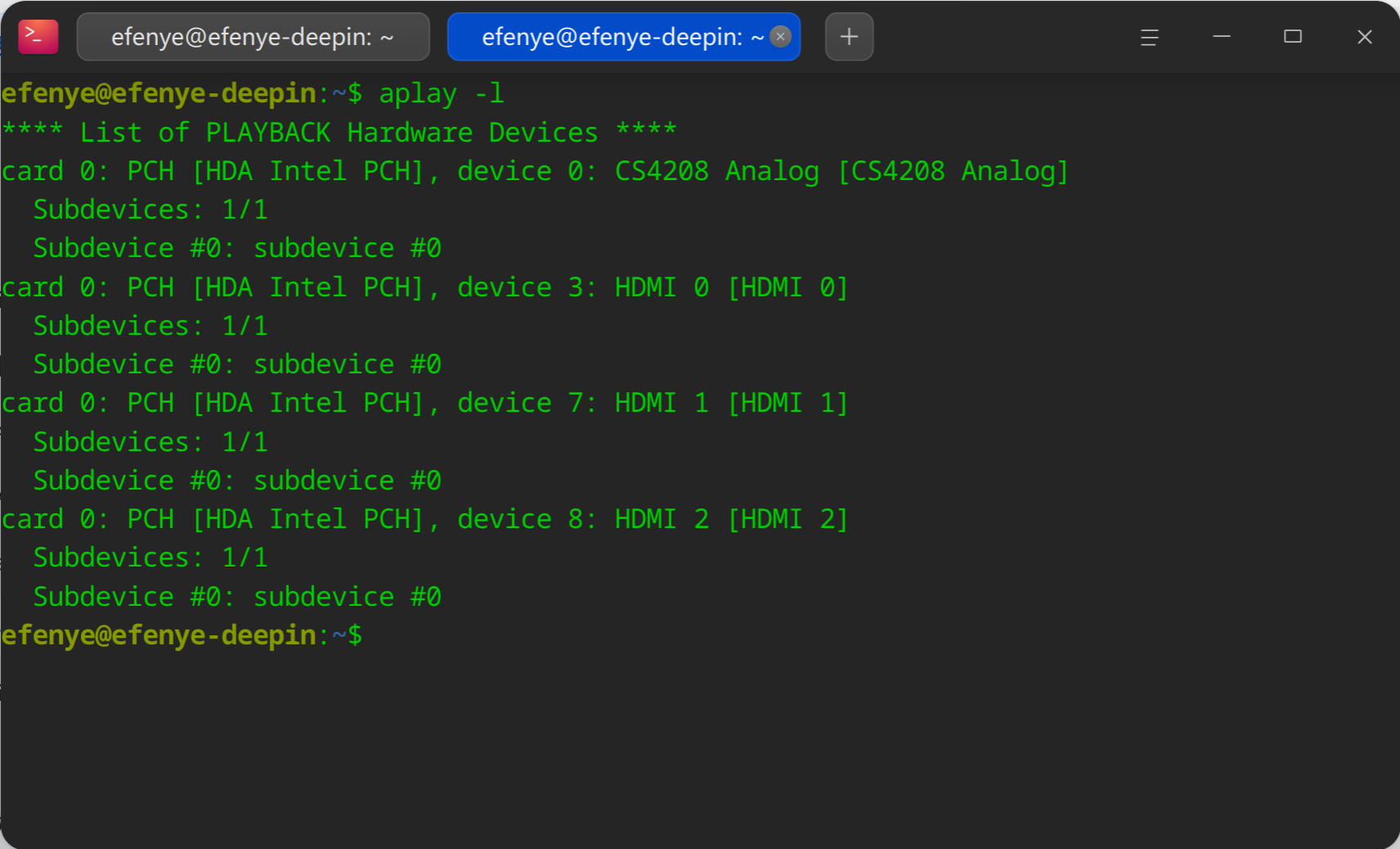Click the 'device 3: HDMI 0' line
Image resolution: width=1400 pixels, height=849 pixels.
pos(425,287)
